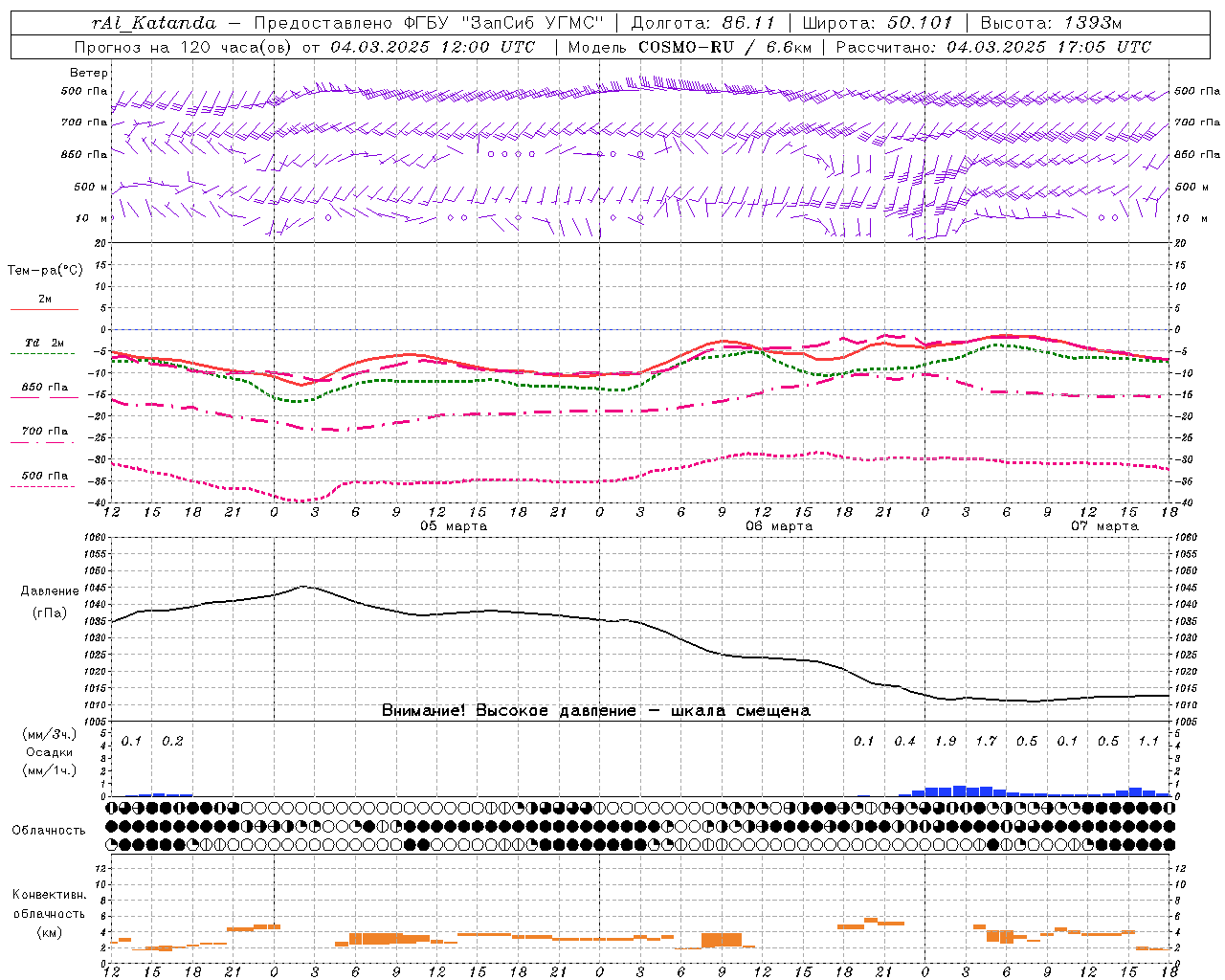Click the high pressure warning Внимание! text
Image resolution: width=1225 pixels, height=980 pixels.
point(596,711)
